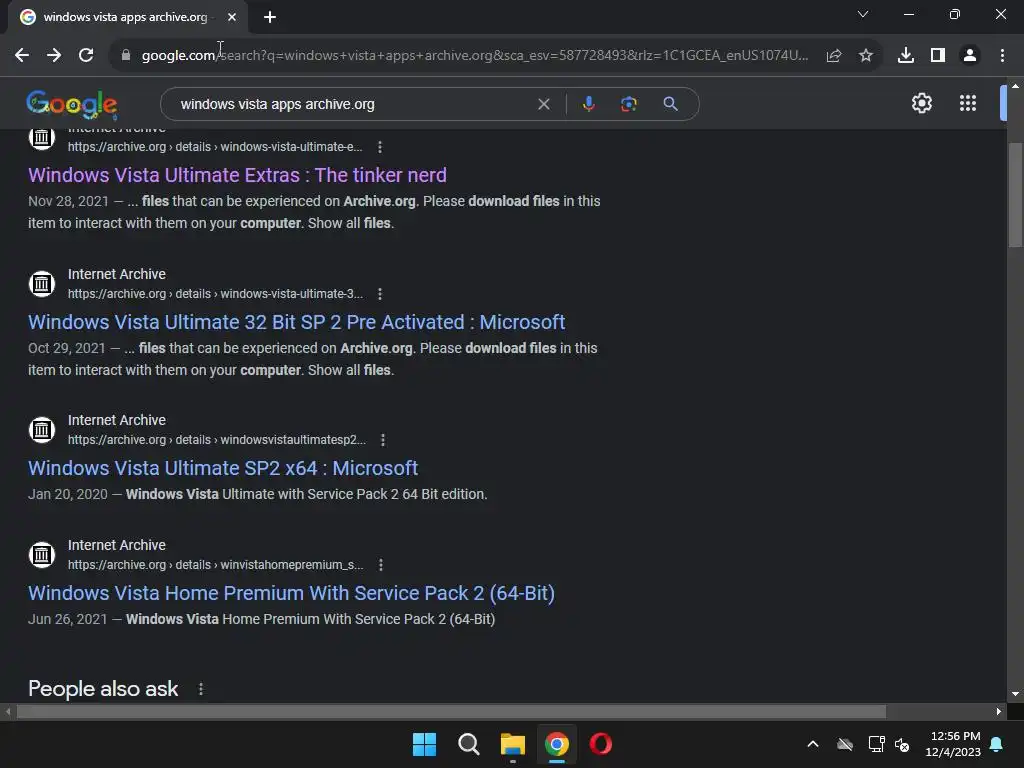Viewport: 1024px width, 768px height.
Task: Select the windows vista apps archive.org tab
Action: pyautogui.click(x=125, y=17)
